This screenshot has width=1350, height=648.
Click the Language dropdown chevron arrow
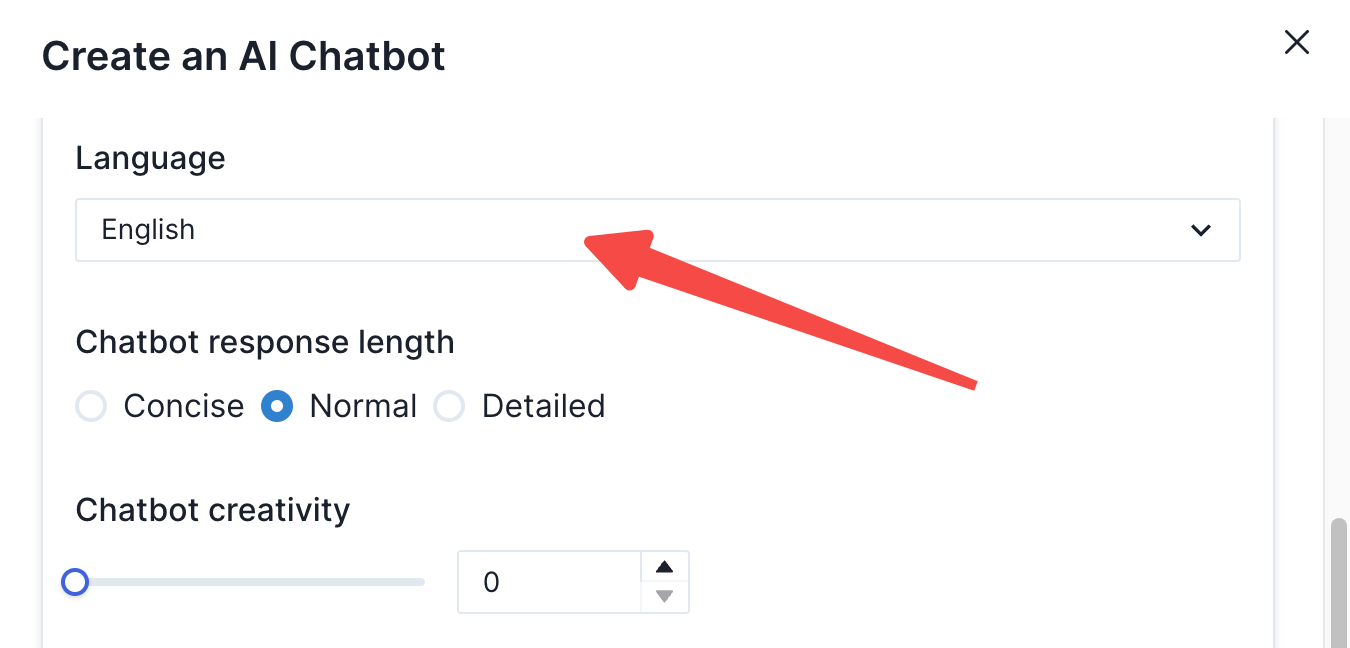tap(1201, 230)
